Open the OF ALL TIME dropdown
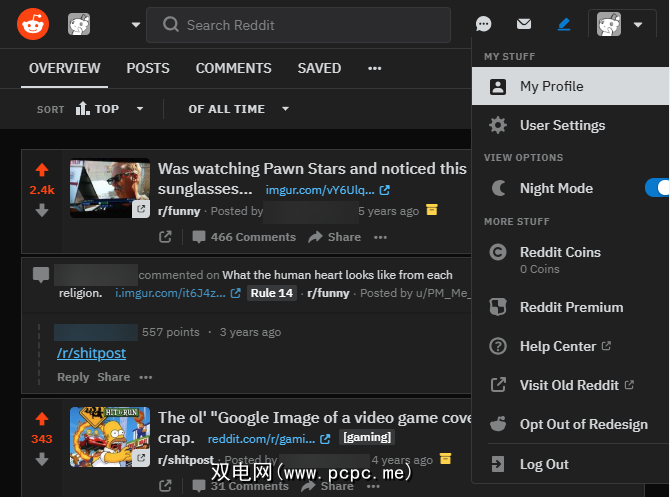The width and height of the screenshot is (670, 497). [x=238, y=109]
